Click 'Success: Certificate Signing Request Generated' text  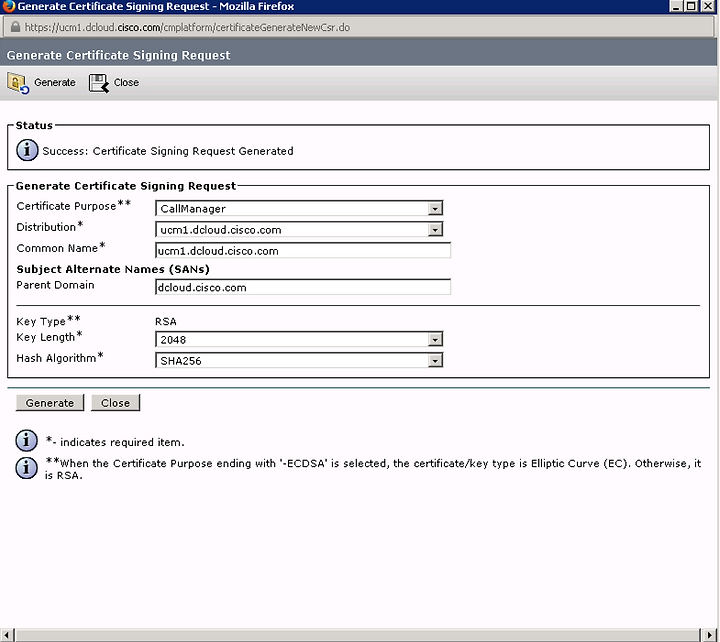(168, 151)
